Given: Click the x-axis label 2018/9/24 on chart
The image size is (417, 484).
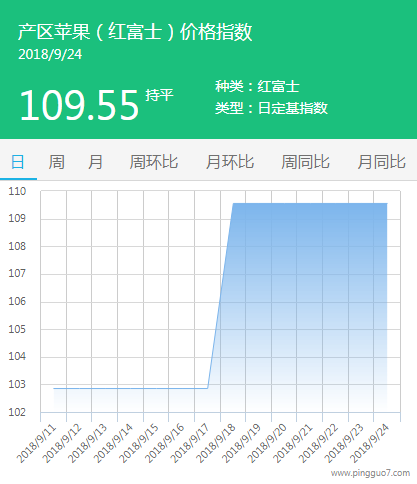Looking at the screenshot, I should [x=369, y=443].
